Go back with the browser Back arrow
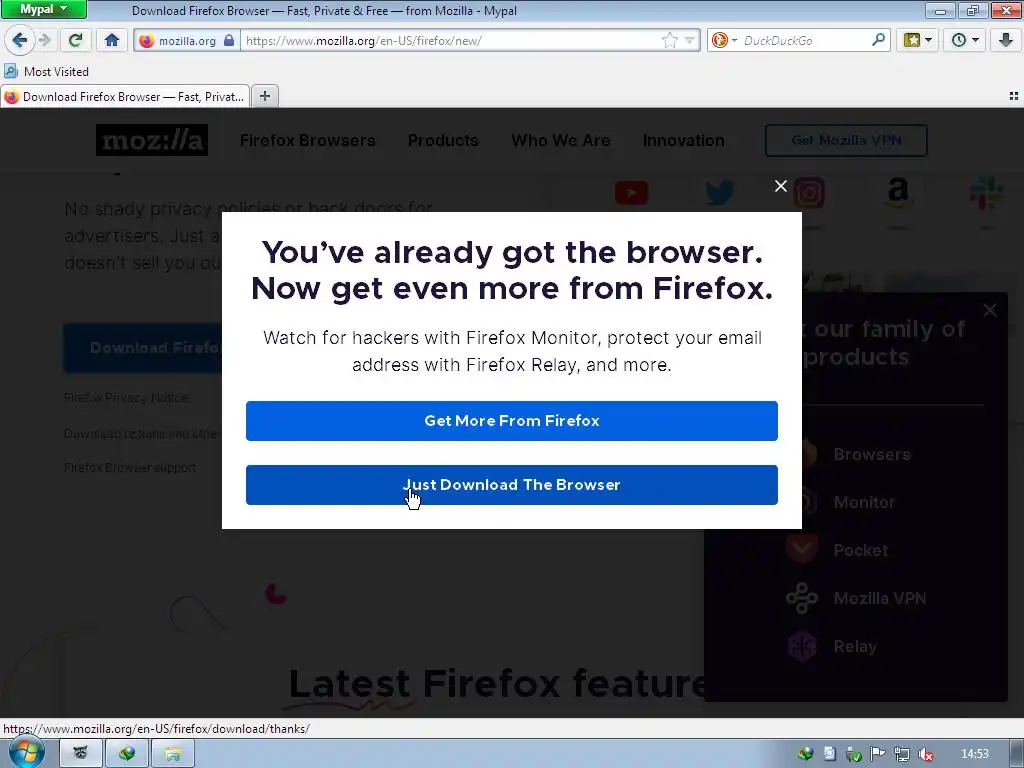1024x768 pixels. pos(19,40)
